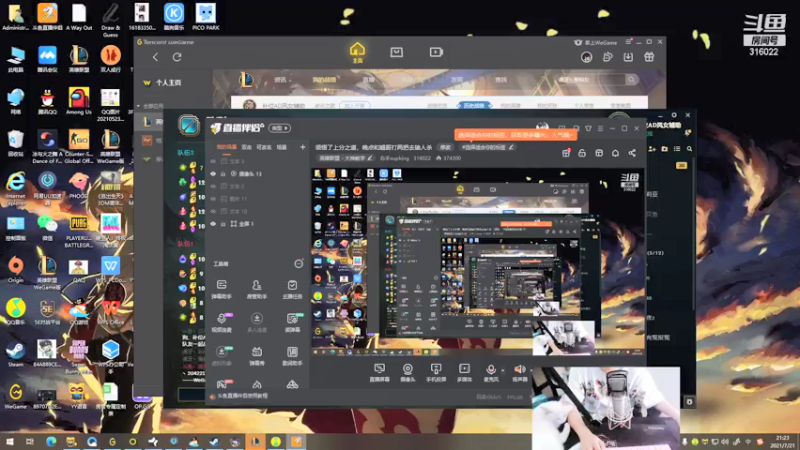Click the stream preview canvas
The image size is (800, 450).
[x=478, y=262]
